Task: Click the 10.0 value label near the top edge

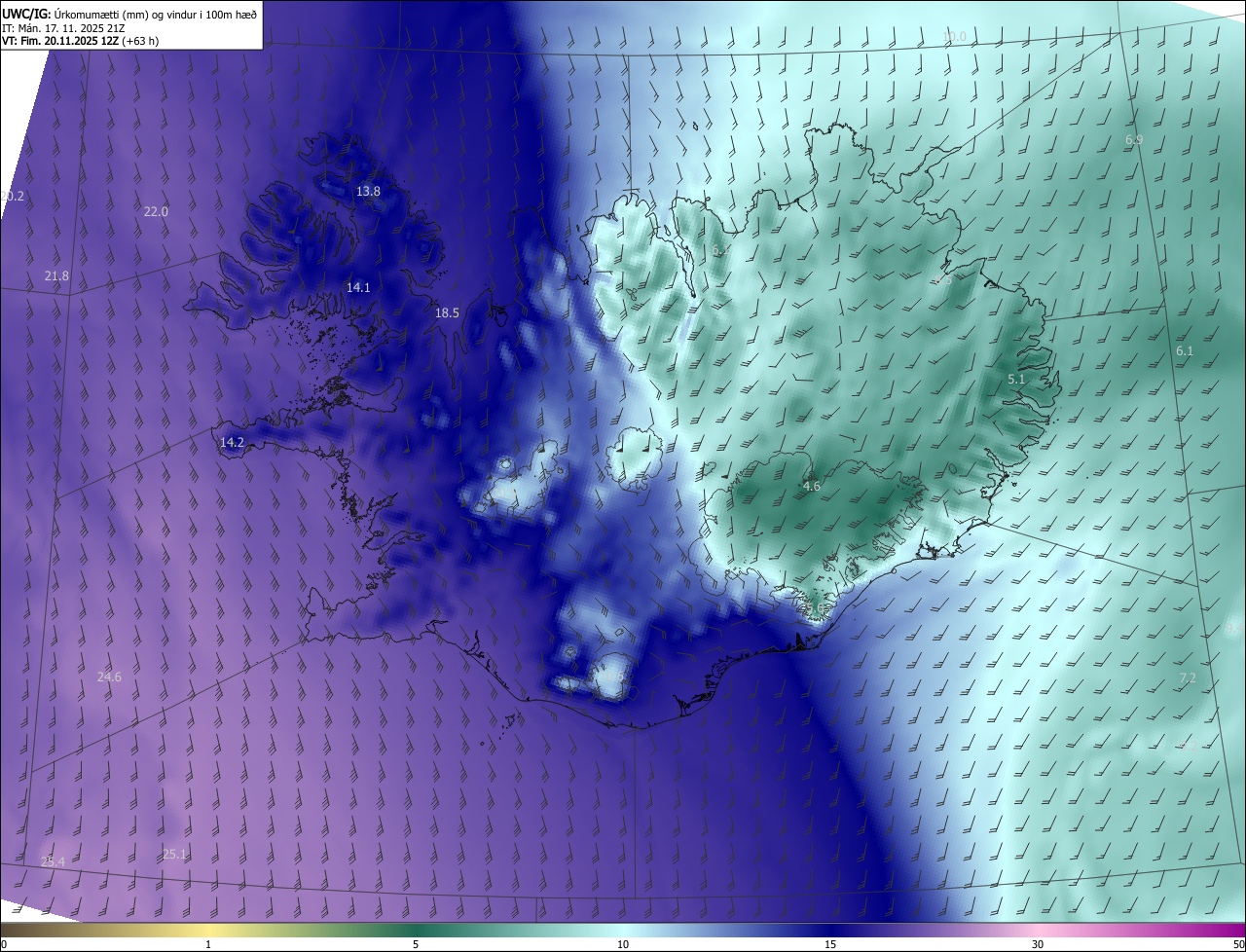Action: pos(954,37)
